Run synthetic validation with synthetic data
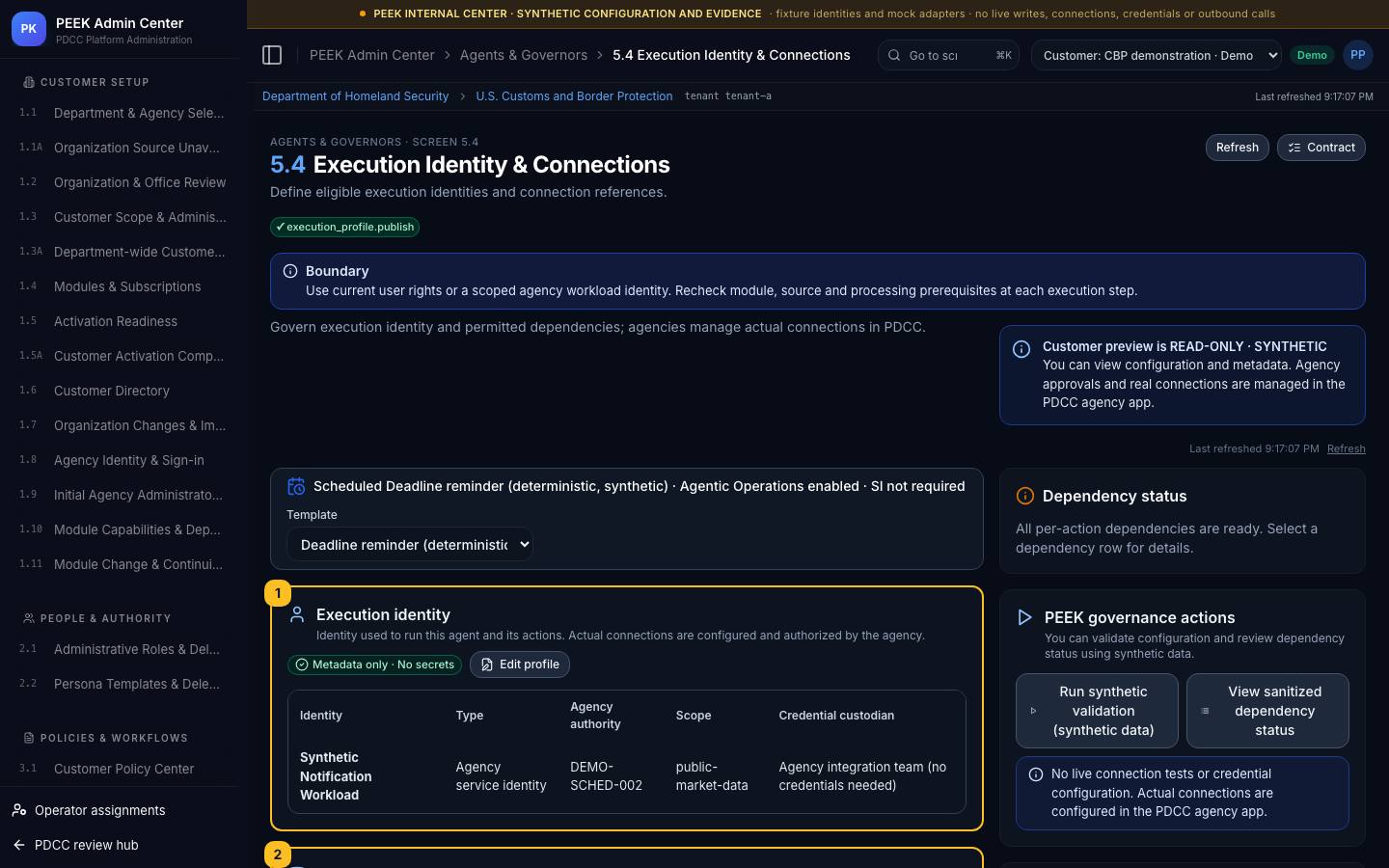The width and height of the screenshot is (1389, 868). tap(1097, 711)
